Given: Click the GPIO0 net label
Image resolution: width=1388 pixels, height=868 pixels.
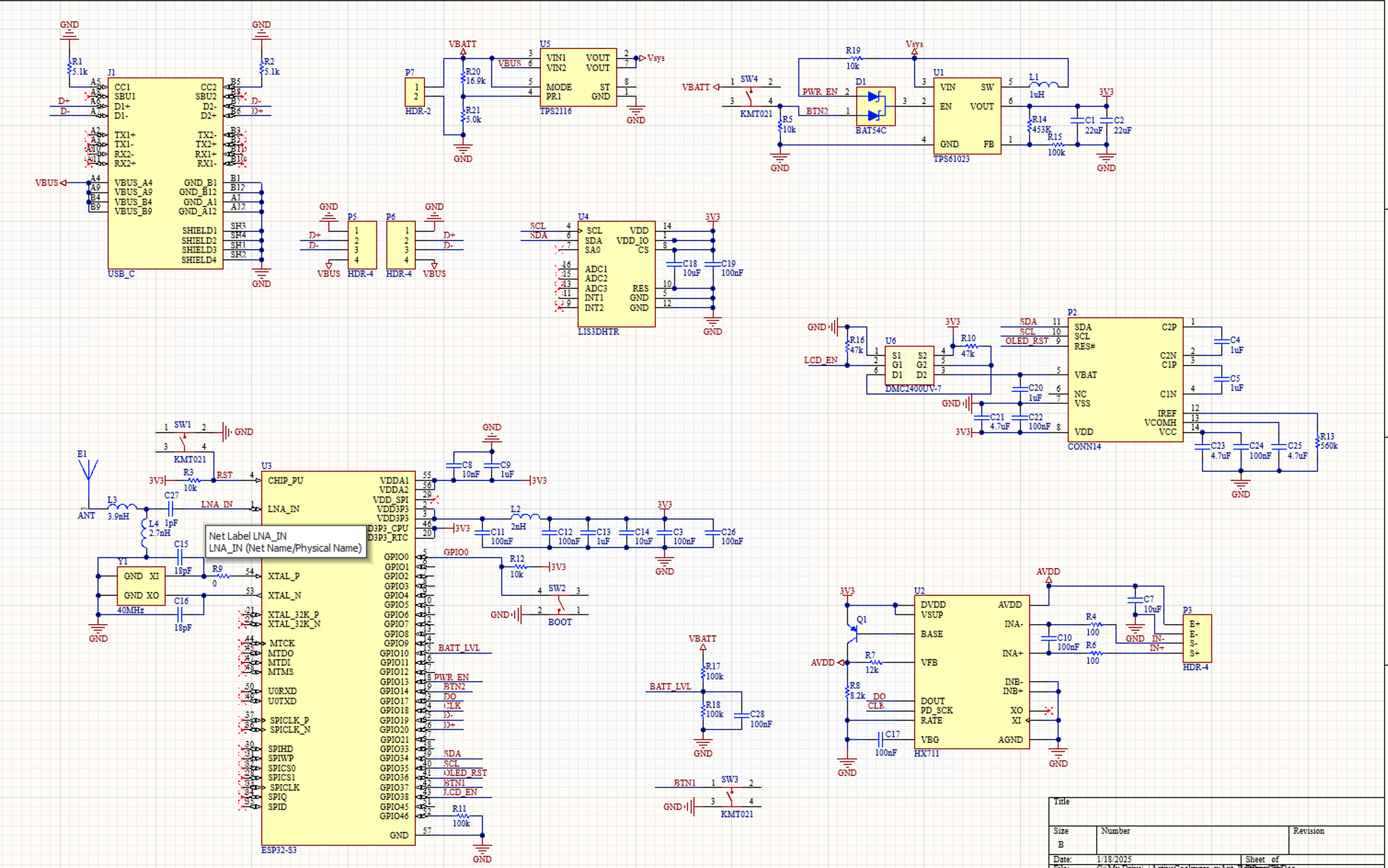Looking at the screenshot, I should 456,552.
